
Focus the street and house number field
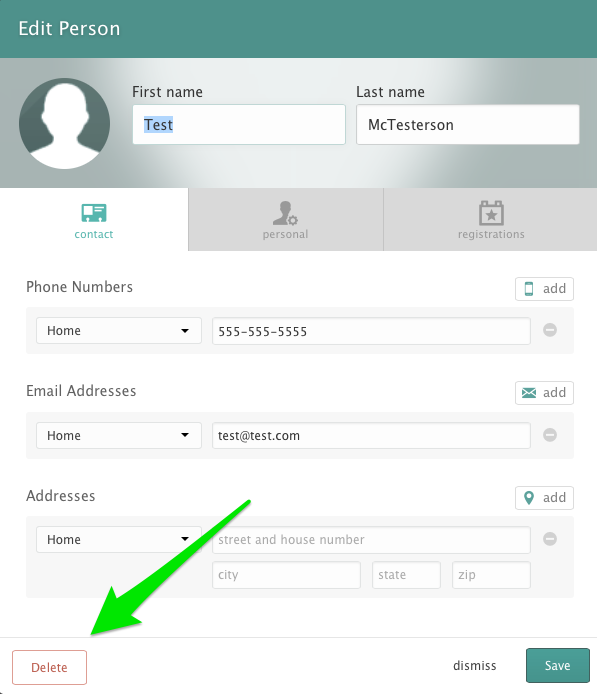[371, 540]
